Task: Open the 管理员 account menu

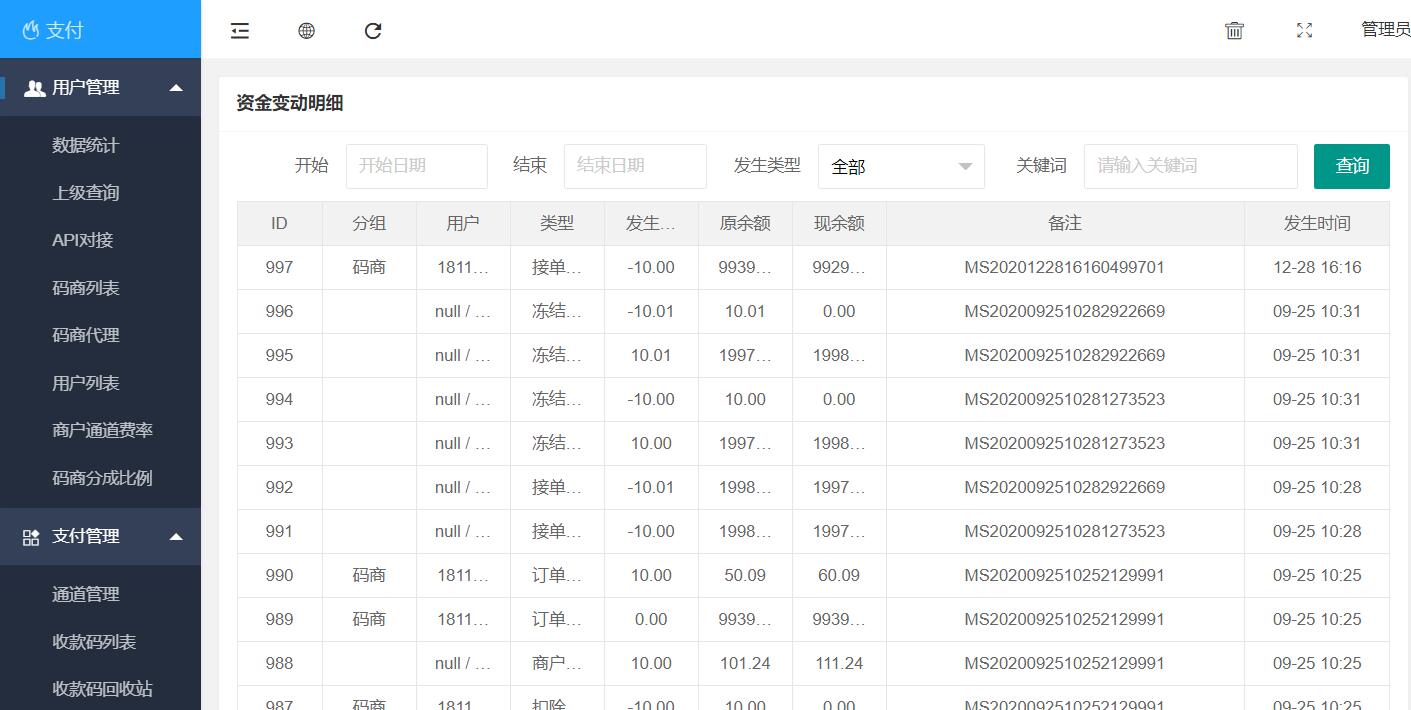Action: point(1385,30)
